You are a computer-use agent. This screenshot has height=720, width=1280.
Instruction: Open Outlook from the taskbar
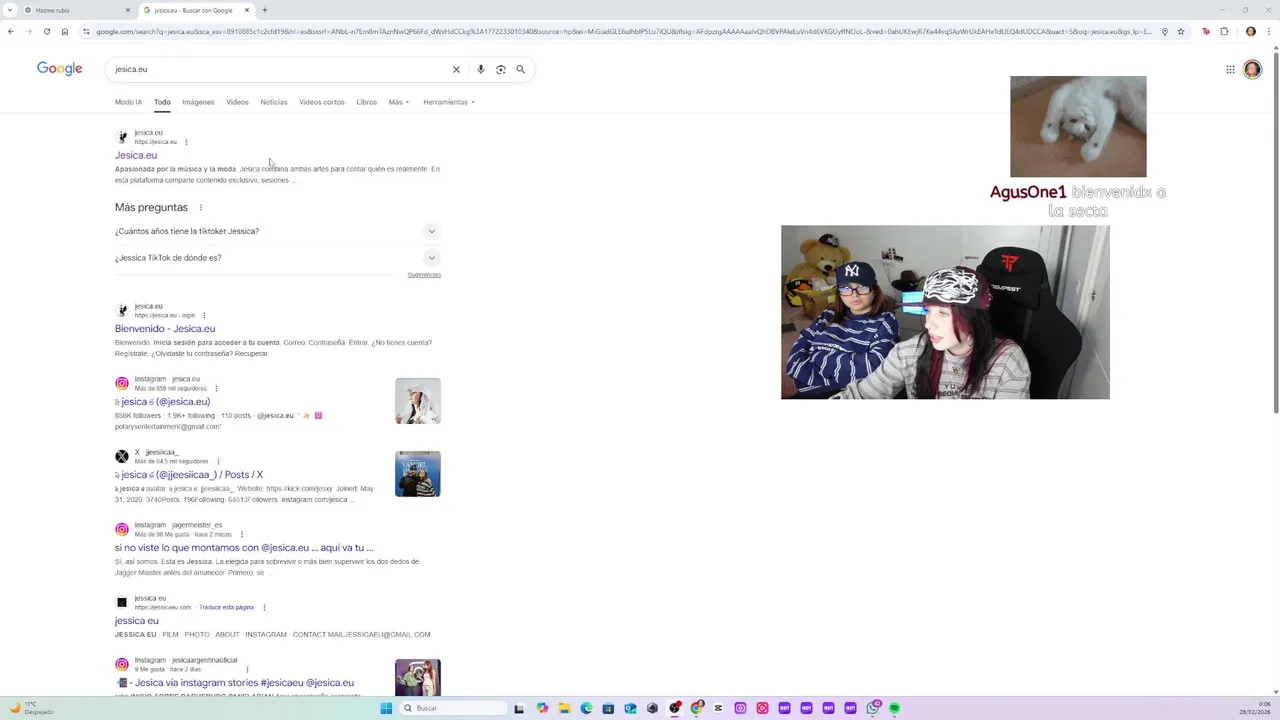click(x=630, y=708)
